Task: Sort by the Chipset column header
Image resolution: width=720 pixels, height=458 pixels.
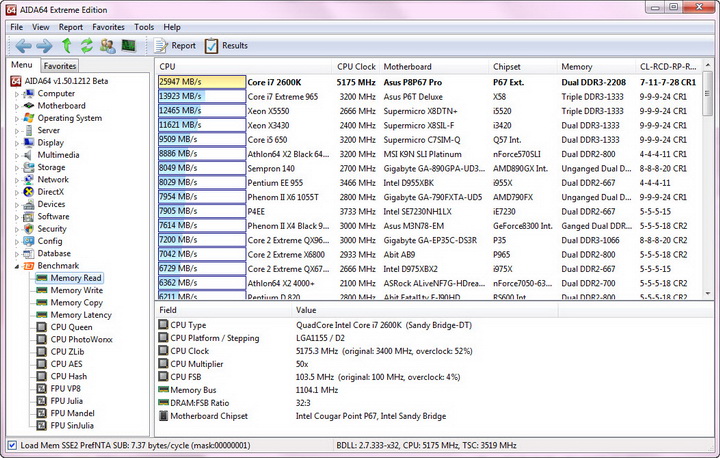Action: (x=523, y=67)
